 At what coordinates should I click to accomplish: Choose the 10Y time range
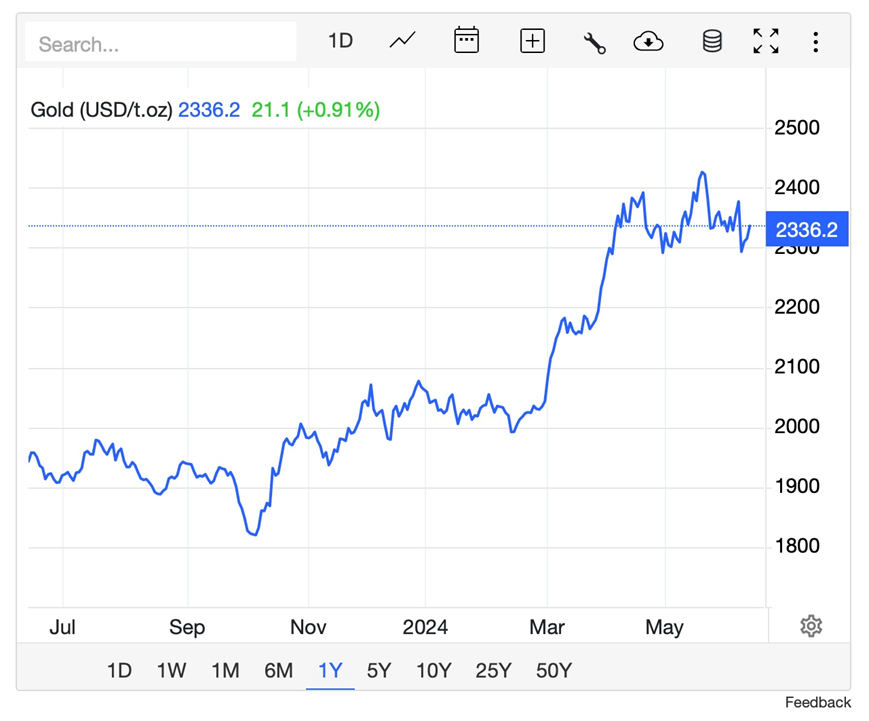click(x=433, y=670)
